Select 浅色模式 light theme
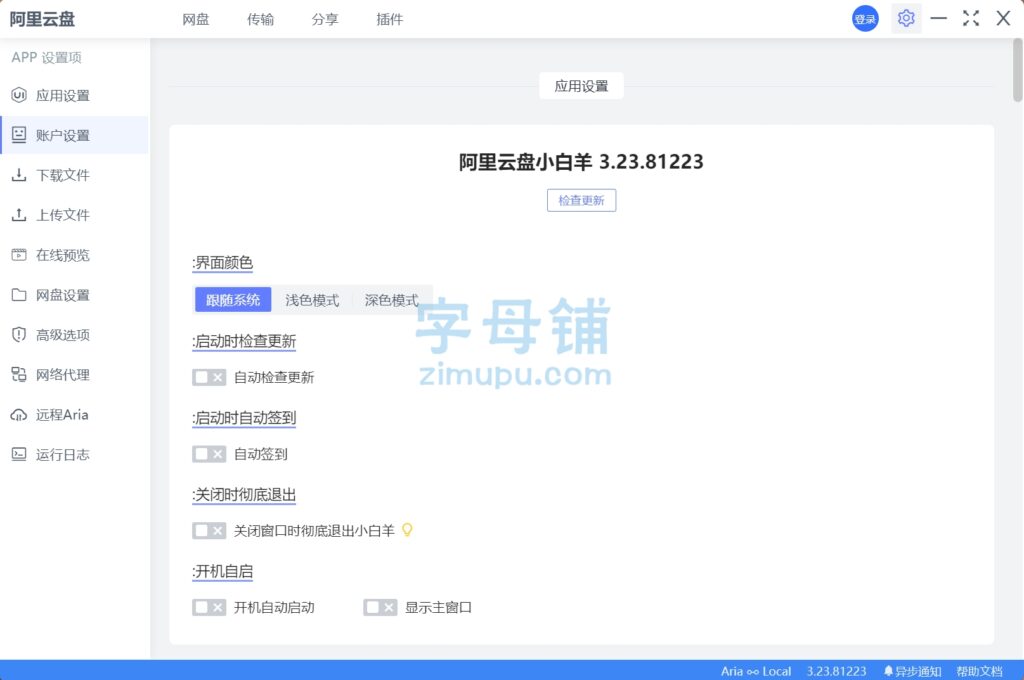Image resolution: width=1024 pixels, height=680 pixels. (312, 300)
